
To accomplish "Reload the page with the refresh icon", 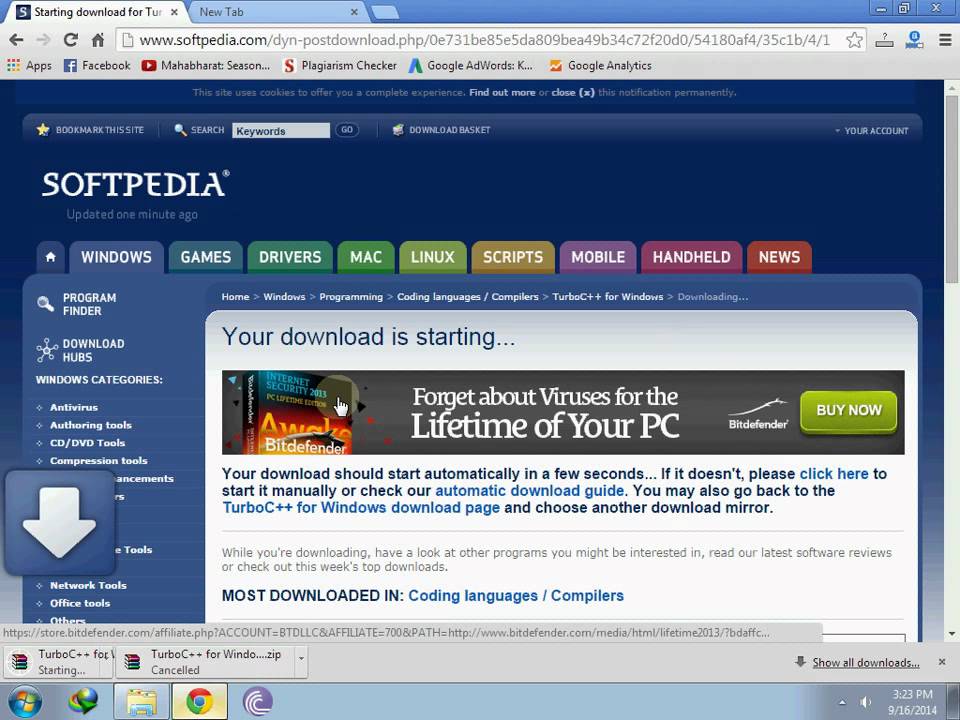I will pyautogui.click(x=71, y=40).
